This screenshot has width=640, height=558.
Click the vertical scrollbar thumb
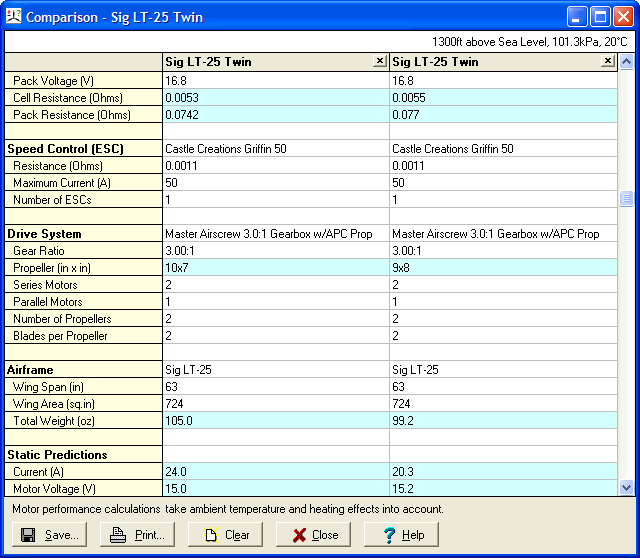tap(626, 199)
